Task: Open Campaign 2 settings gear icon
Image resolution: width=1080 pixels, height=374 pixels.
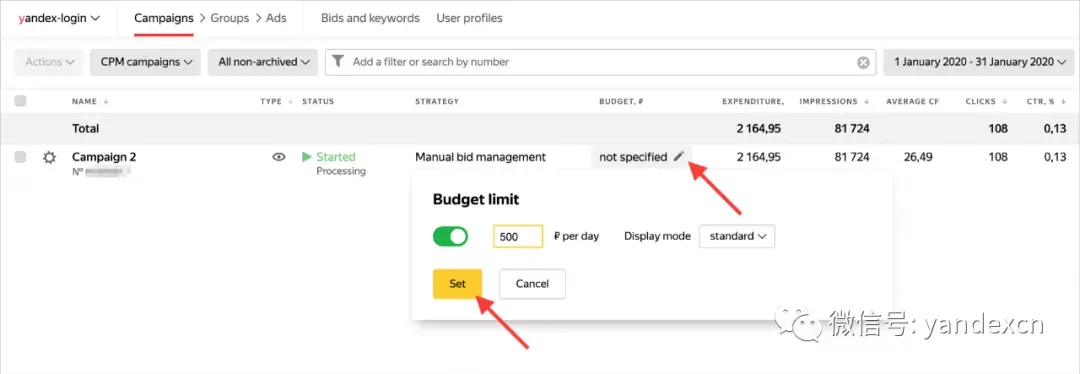Action: pos(49,158)
